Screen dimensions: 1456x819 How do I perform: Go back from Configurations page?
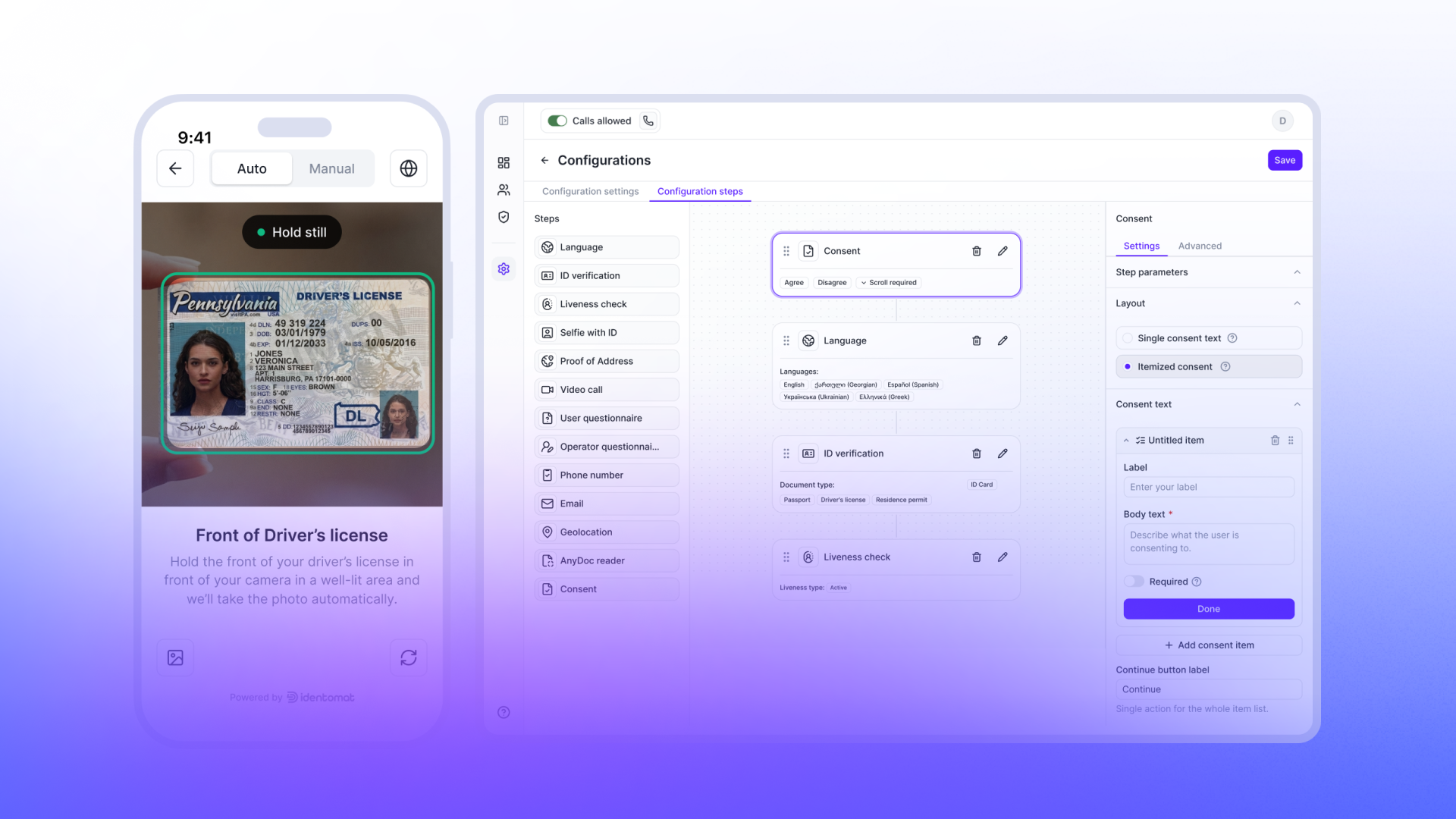(544, 160)
